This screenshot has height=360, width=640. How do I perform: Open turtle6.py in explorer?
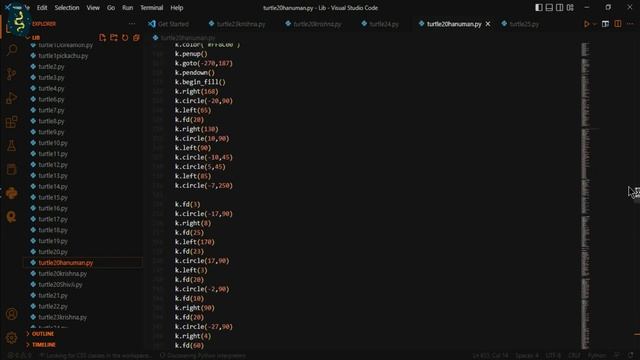[51, 99]
